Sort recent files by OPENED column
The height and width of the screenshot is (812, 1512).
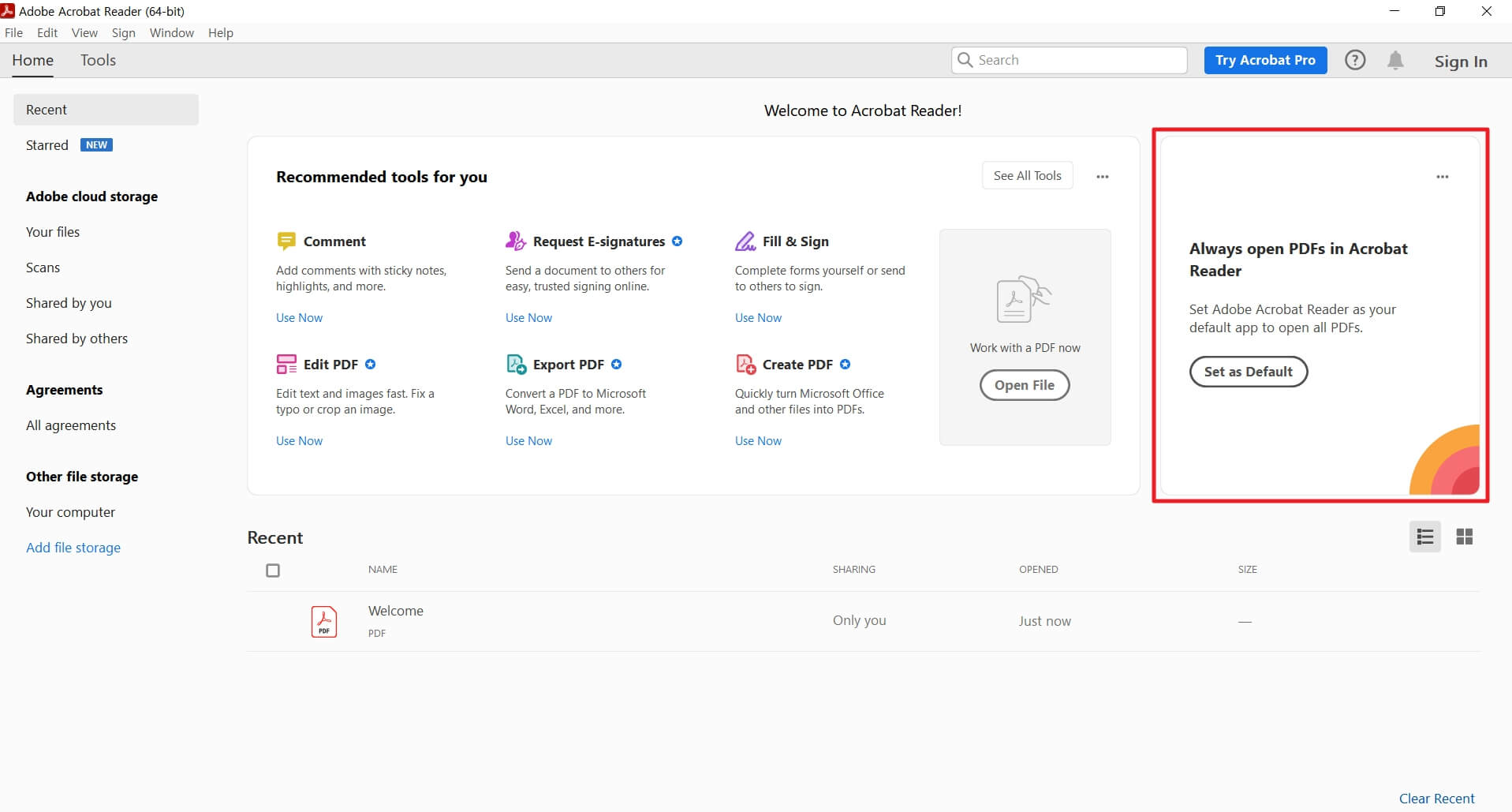(1038, 569)
